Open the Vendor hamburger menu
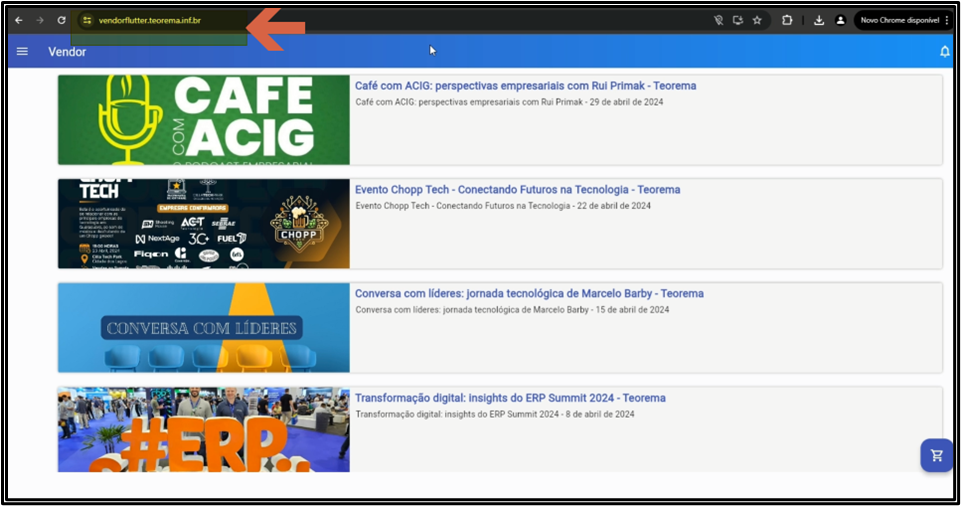The image size is (961, 506). coord(22,51)
